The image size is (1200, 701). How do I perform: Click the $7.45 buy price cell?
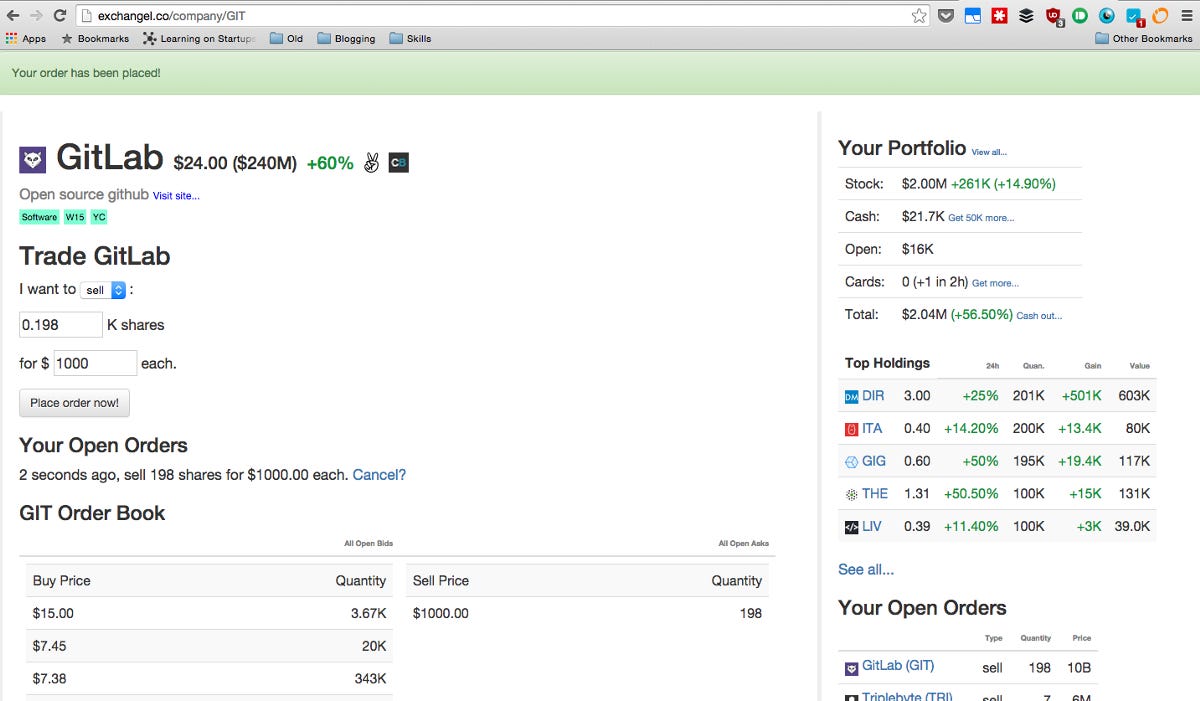(50, 646)
